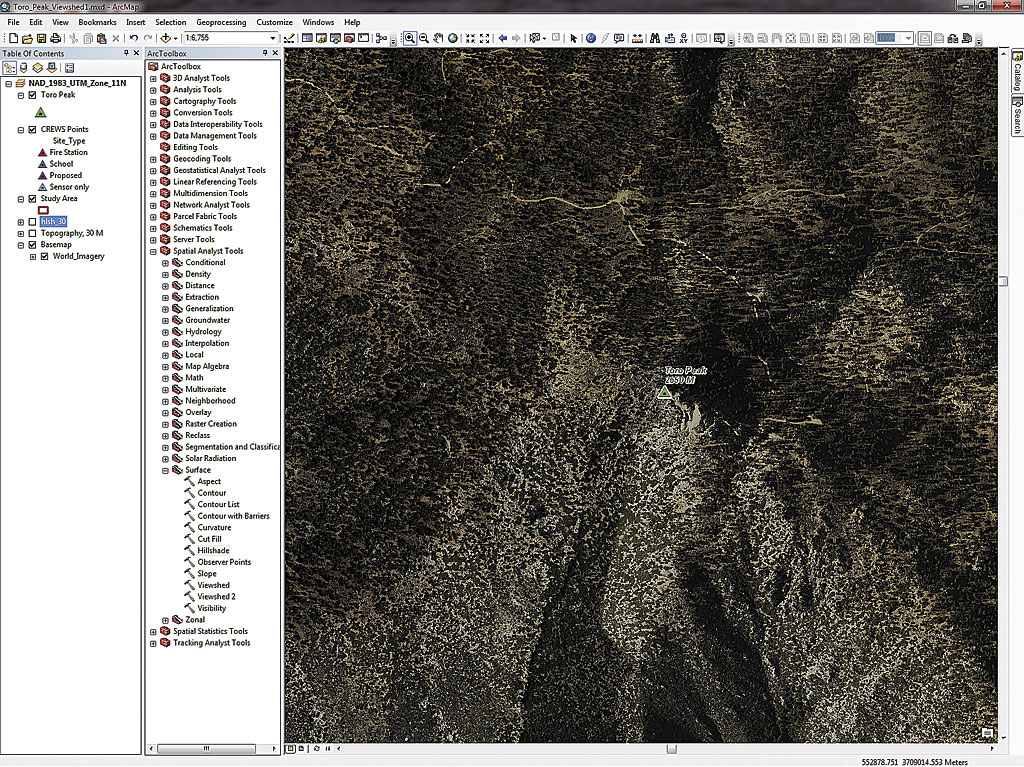Screen dimensions: 1024x767
Task: Go back to previous extent
Action: (503, 39)
